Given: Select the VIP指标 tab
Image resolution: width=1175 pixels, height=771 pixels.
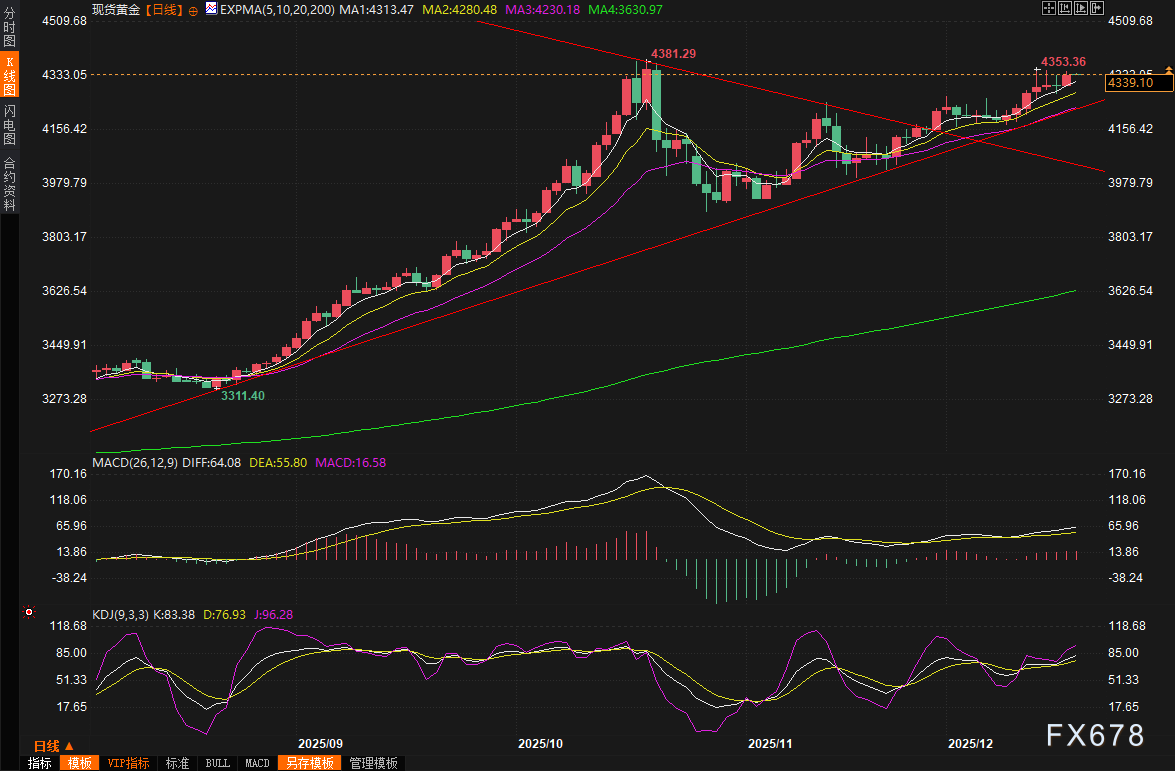Looking at the screenshot, I should point(128,763).
